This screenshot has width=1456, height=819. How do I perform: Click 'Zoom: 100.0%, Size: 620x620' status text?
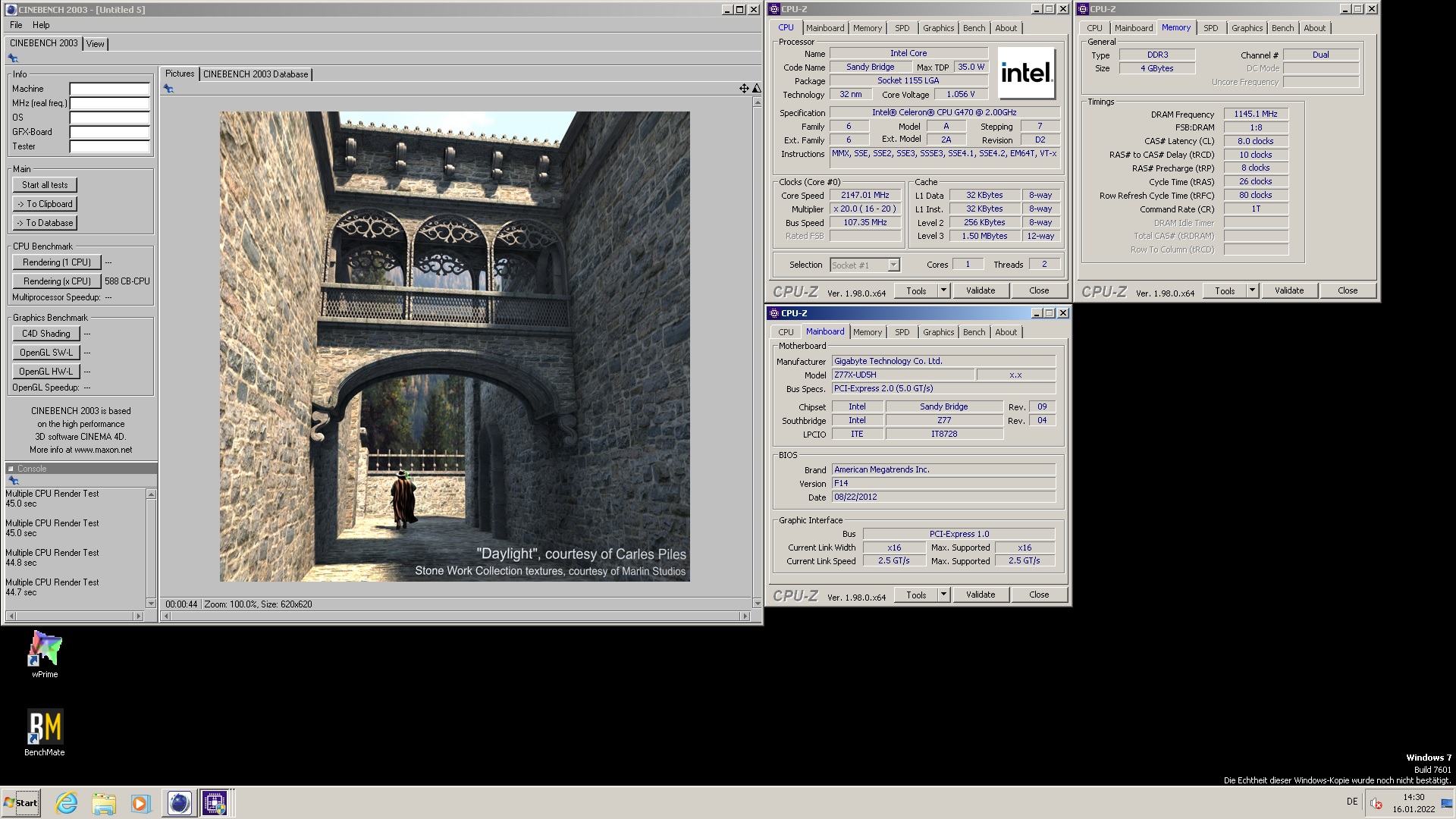pyautogui.click(x=258, y=604)
